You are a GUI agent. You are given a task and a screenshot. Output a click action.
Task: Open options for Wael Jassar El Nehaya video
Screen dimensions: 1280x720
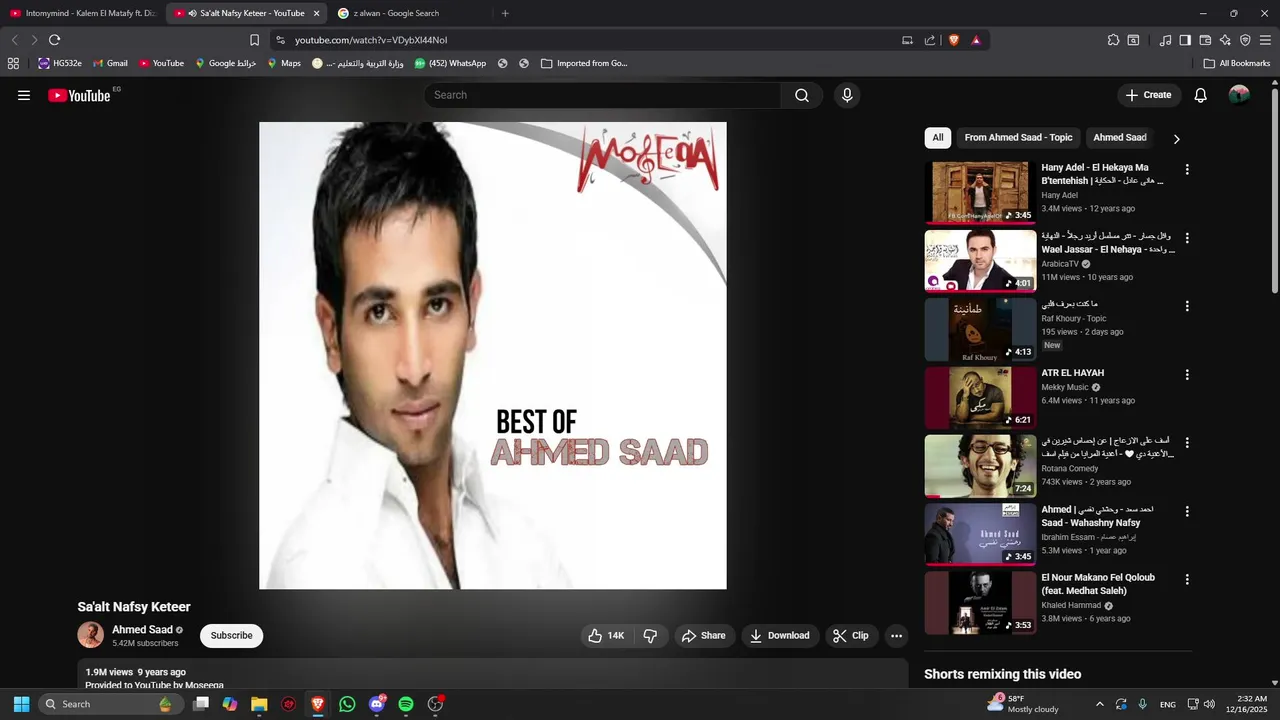click(1187, 239)
